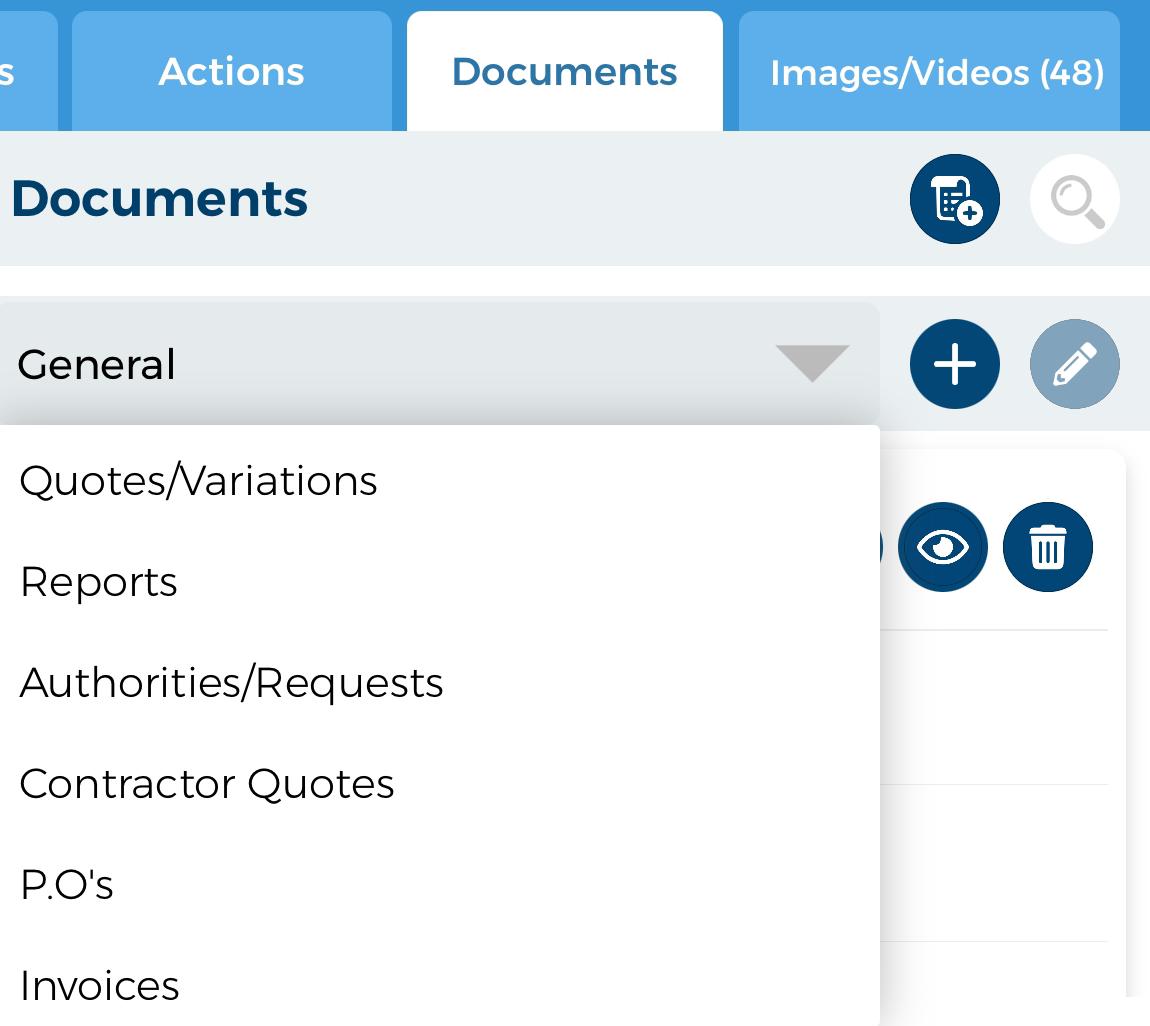The image size is (1150, 1026).
Task: Open the Images/Videos (48) tab
Action: coord(936,72)
